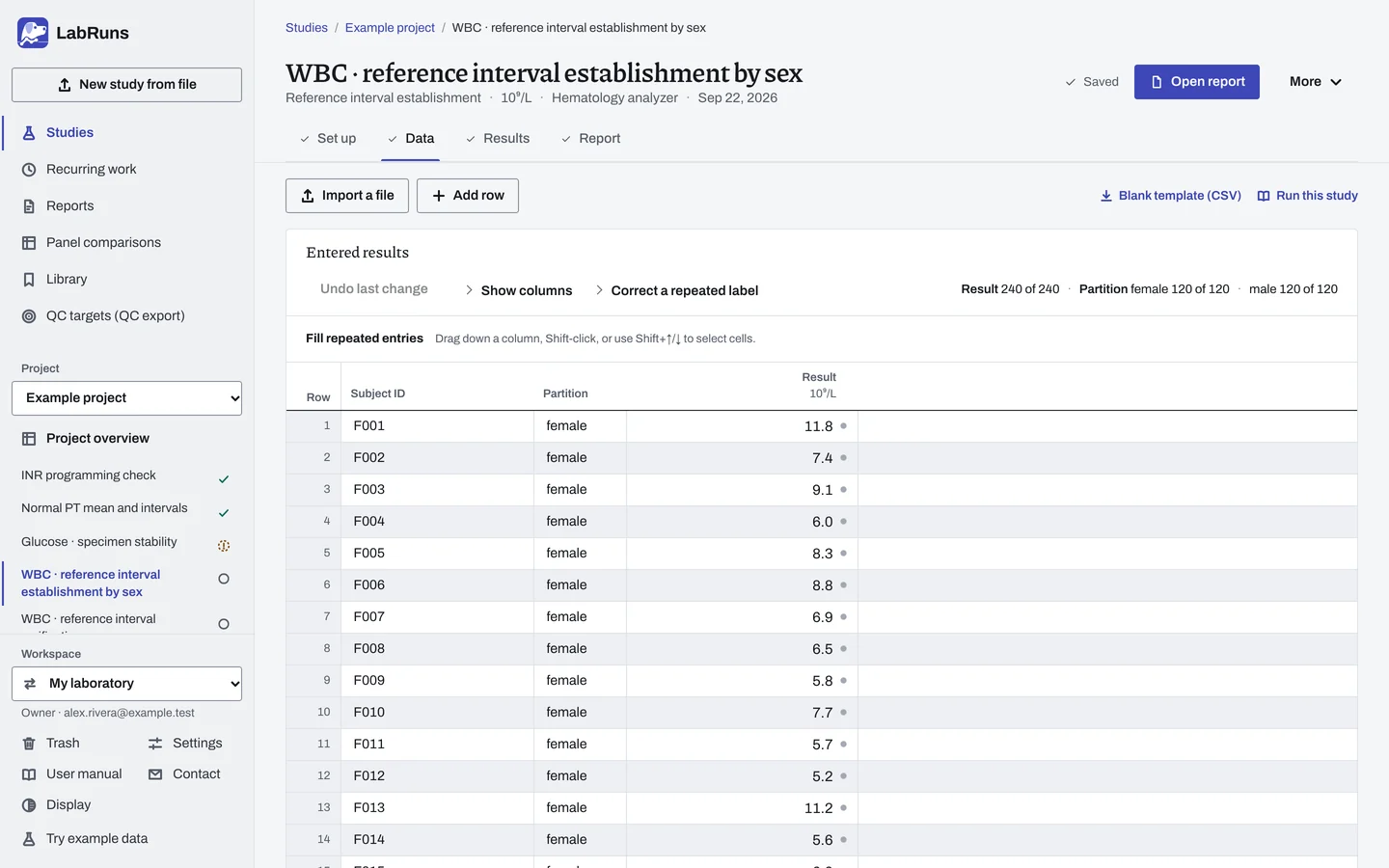Click the book icon beside Run this study

(1264, 196)
